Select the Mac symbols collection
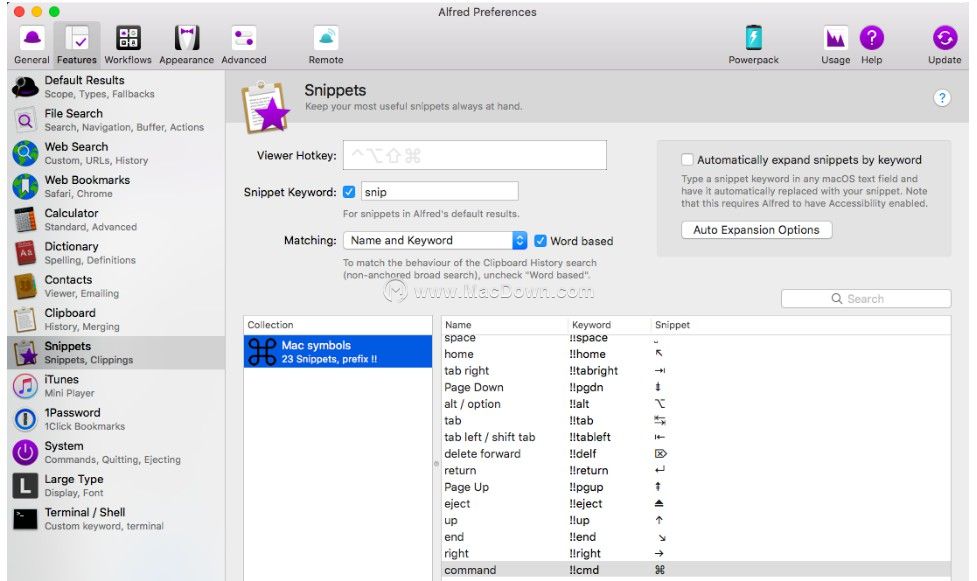Screen dimensions: 977x581 (x=338, y=352)
